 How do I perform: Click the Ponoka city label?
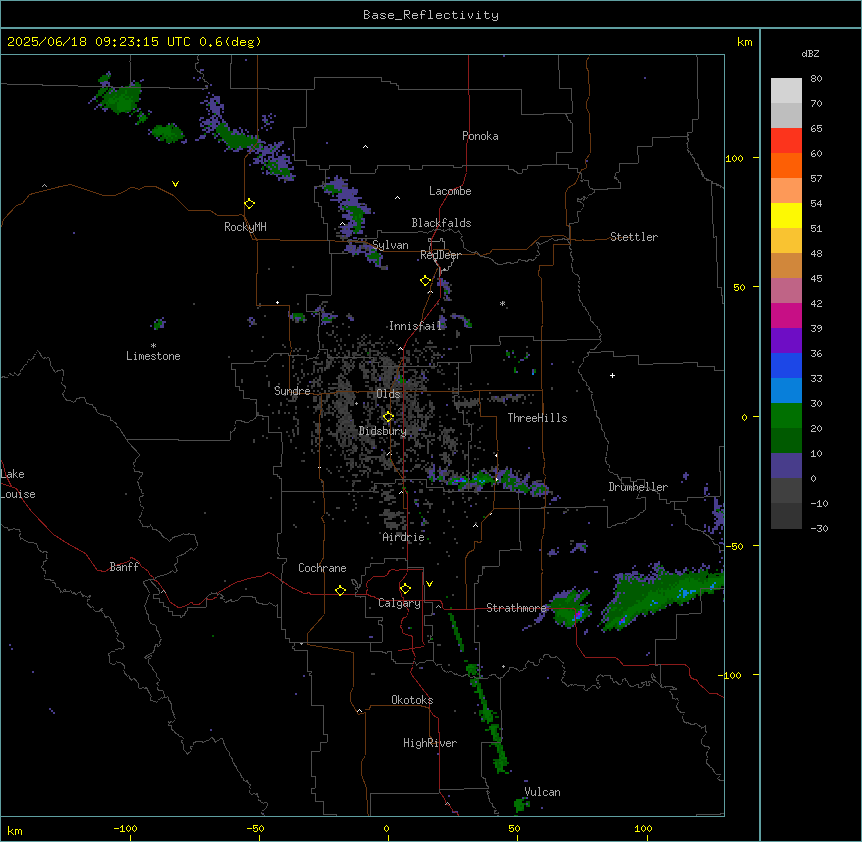(480, 136)
